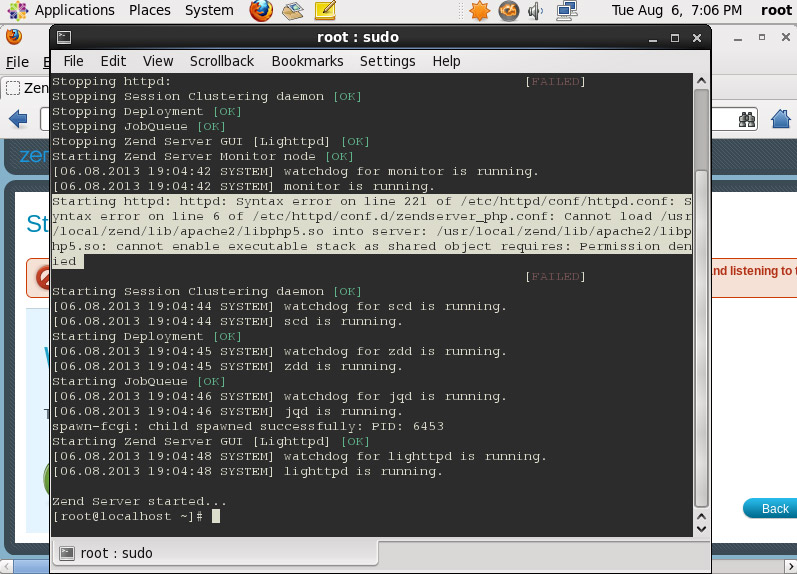Click the scrollbar down arrow at the bottom

(x=701, y=529)
